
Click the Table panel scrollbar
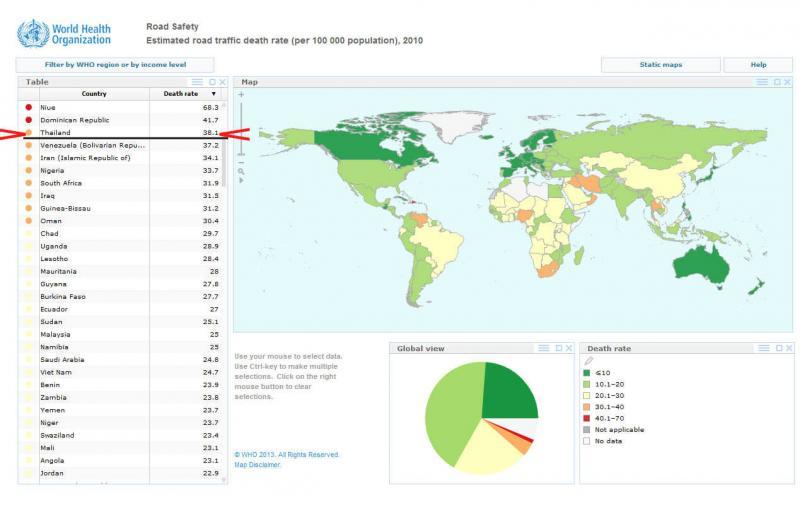[x=224, y=162]
